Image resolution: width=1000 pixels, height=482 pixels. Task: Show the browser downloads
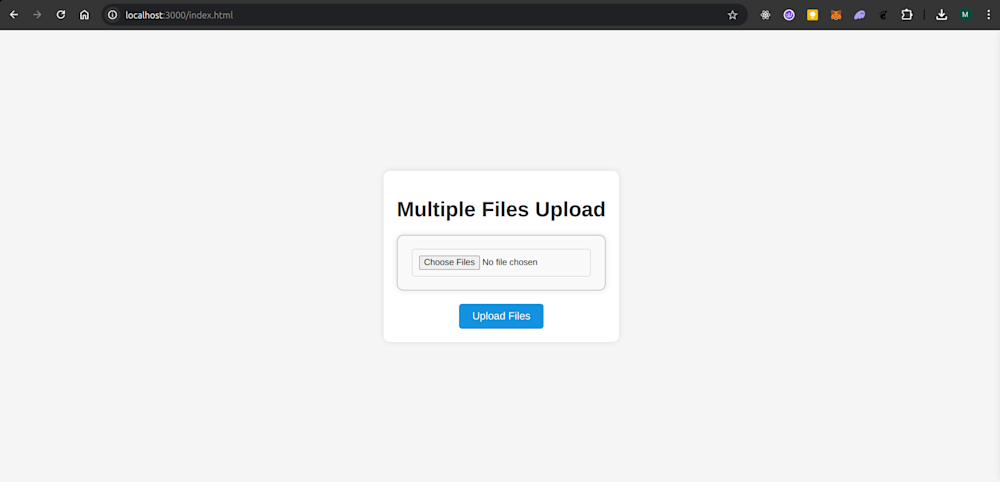[x=942, y=15]
